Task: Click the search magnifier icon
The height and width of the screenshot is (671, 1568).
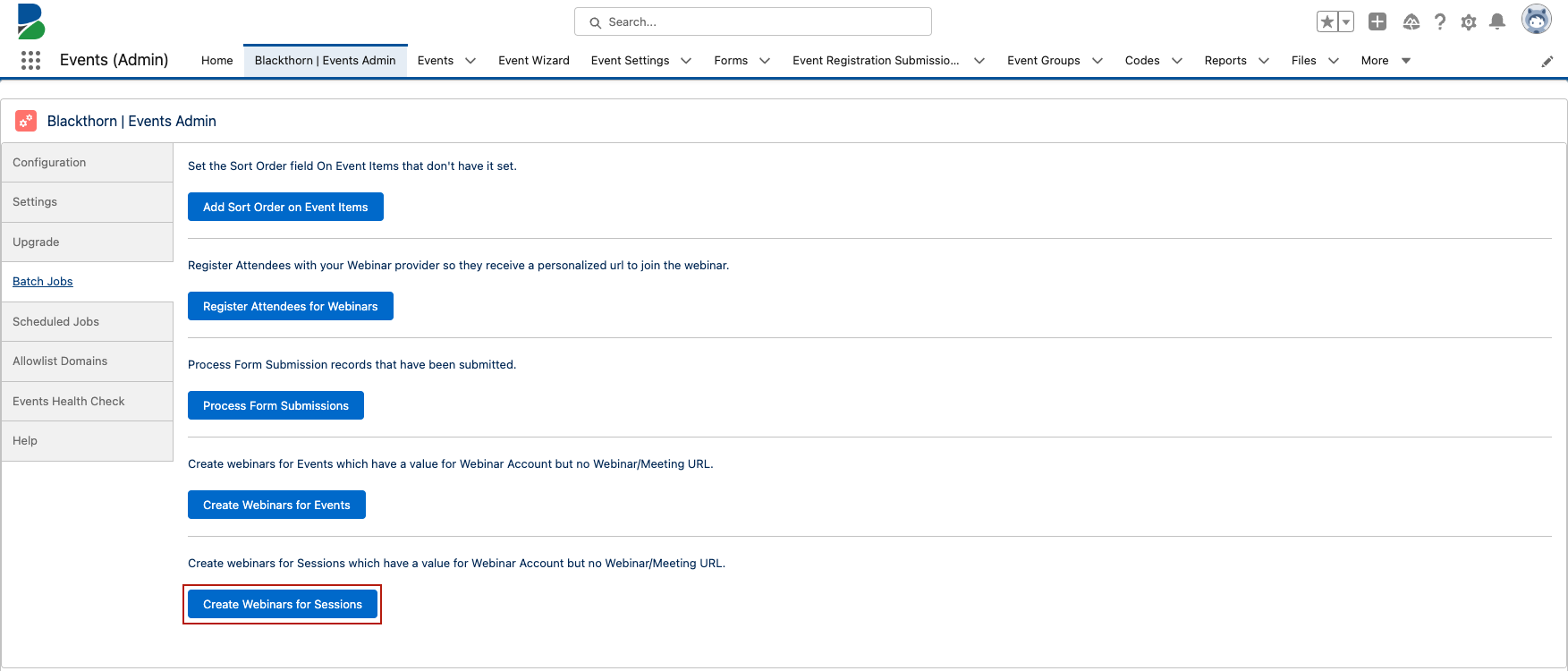Action: point(595,22)
